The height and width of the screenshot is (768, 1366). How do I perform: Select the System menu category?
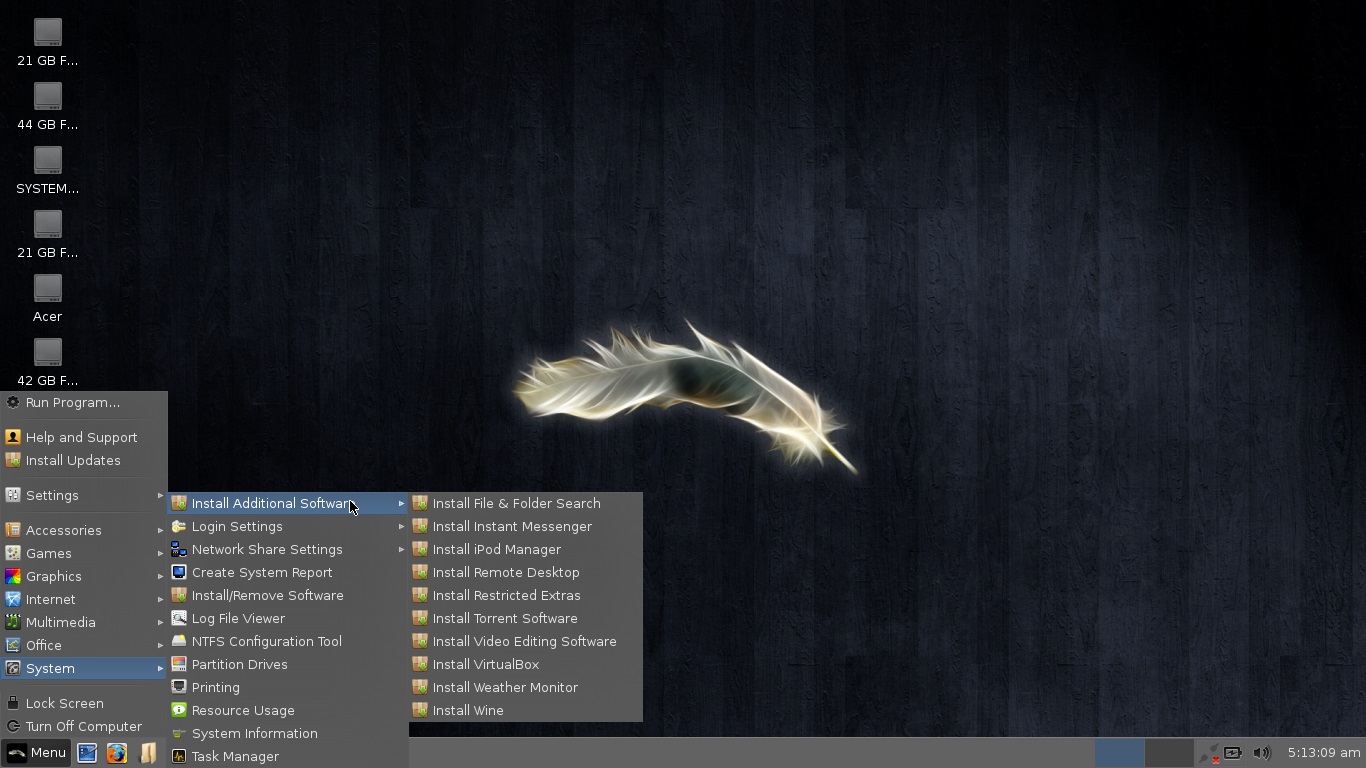coord(83,668)
